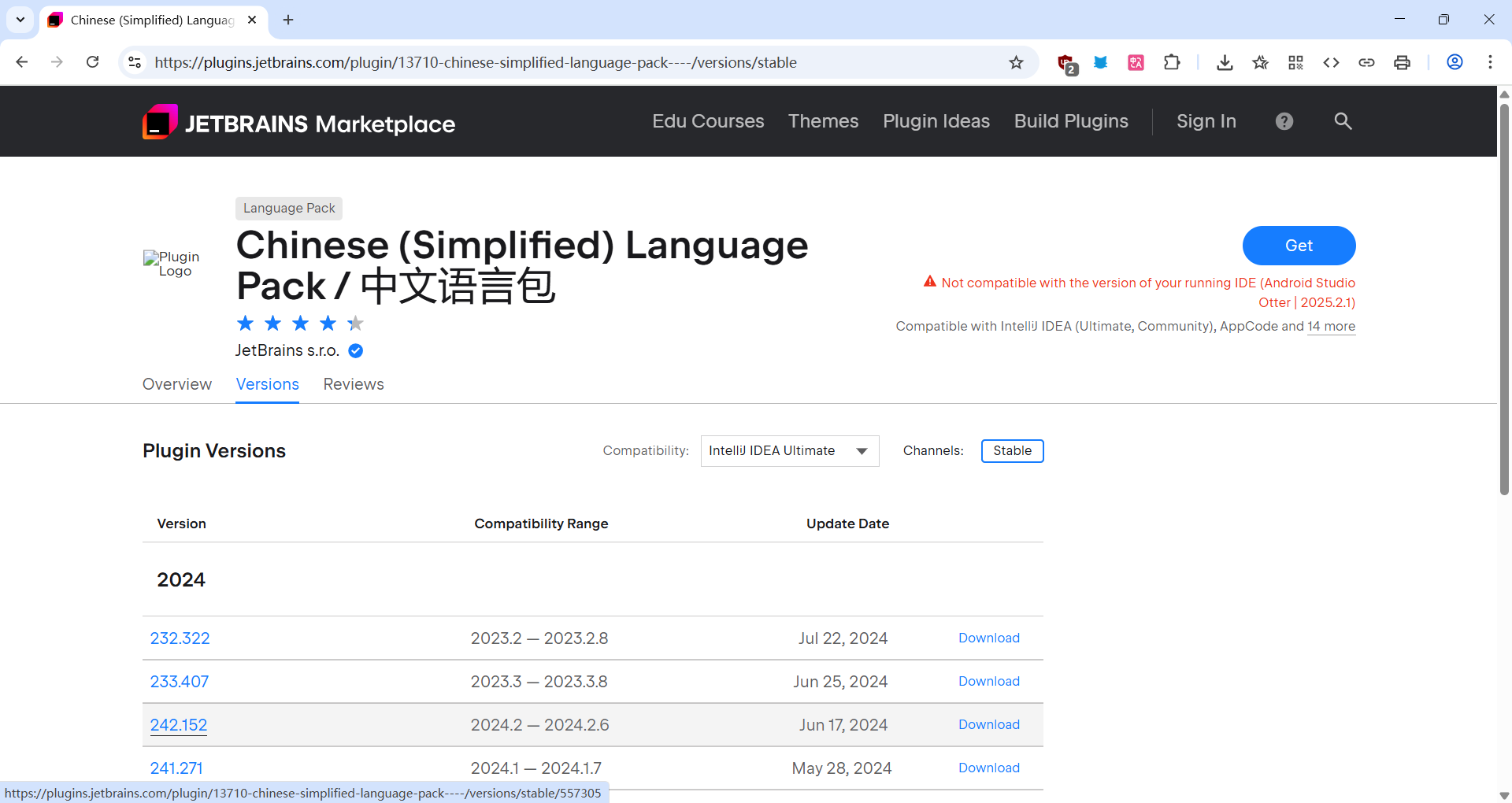Click the print icon in browser toolbar
The width and height of the screenshot is (1512, 803).
point(1402,62)
